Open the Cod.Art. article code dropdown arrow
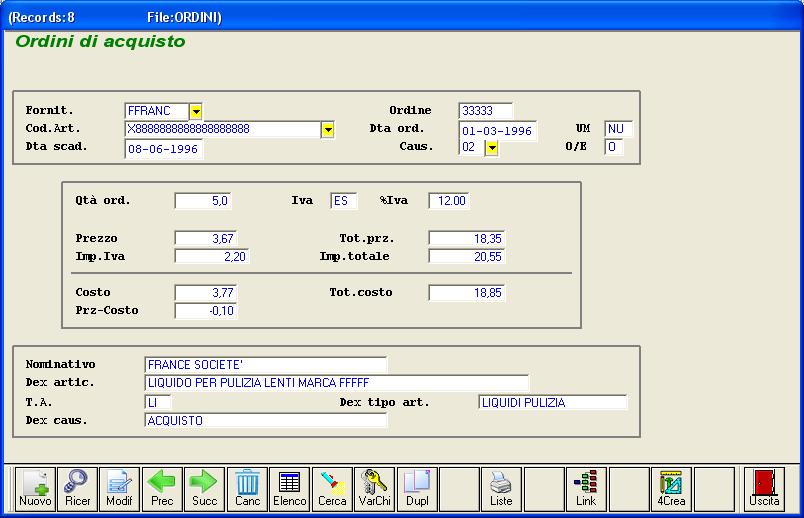The height and width of the screenshot is (518, 804). 328,129
